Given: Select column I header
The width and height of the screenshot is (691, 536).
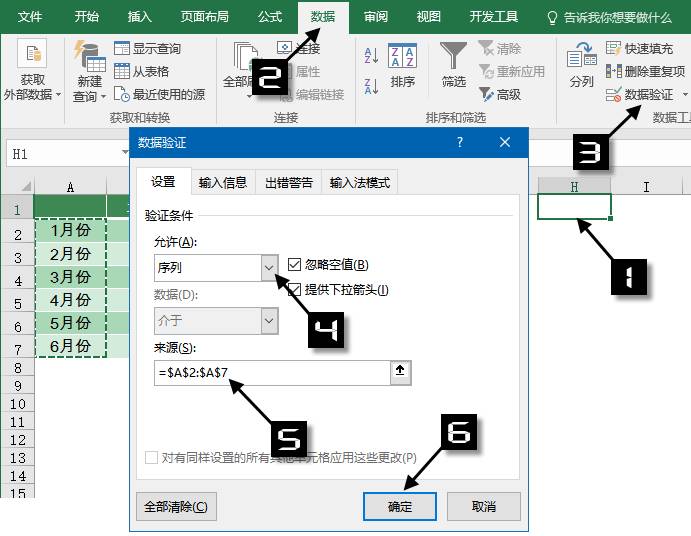Looking at the screenshot, I should tap(646, 186).
